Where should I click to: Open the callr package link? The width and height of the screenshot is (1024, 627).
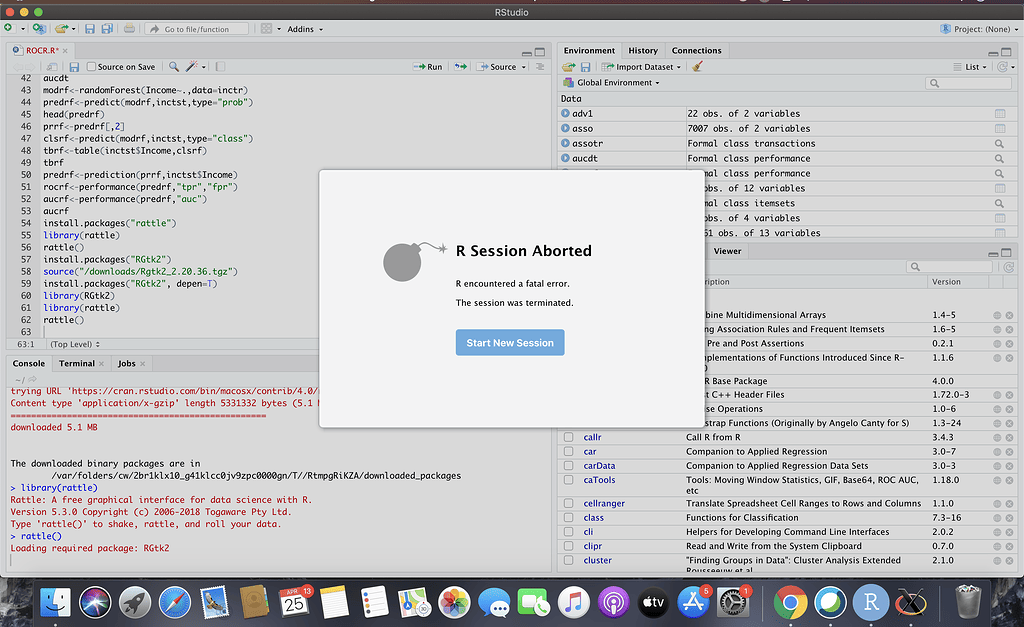(592, 438)
